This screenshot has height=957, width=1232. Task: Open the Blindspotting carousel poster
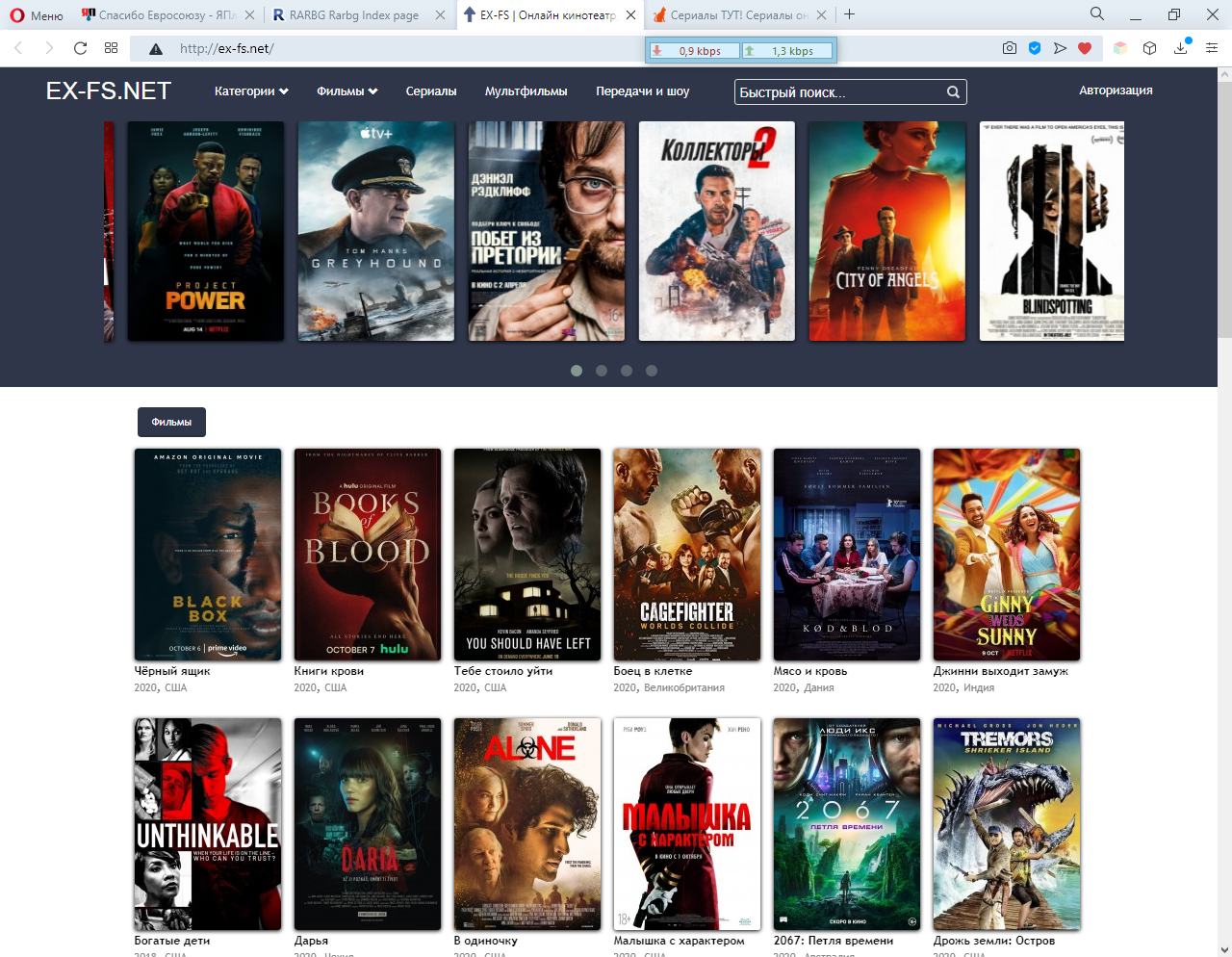pyautogui.click(x=1052, y=231)
